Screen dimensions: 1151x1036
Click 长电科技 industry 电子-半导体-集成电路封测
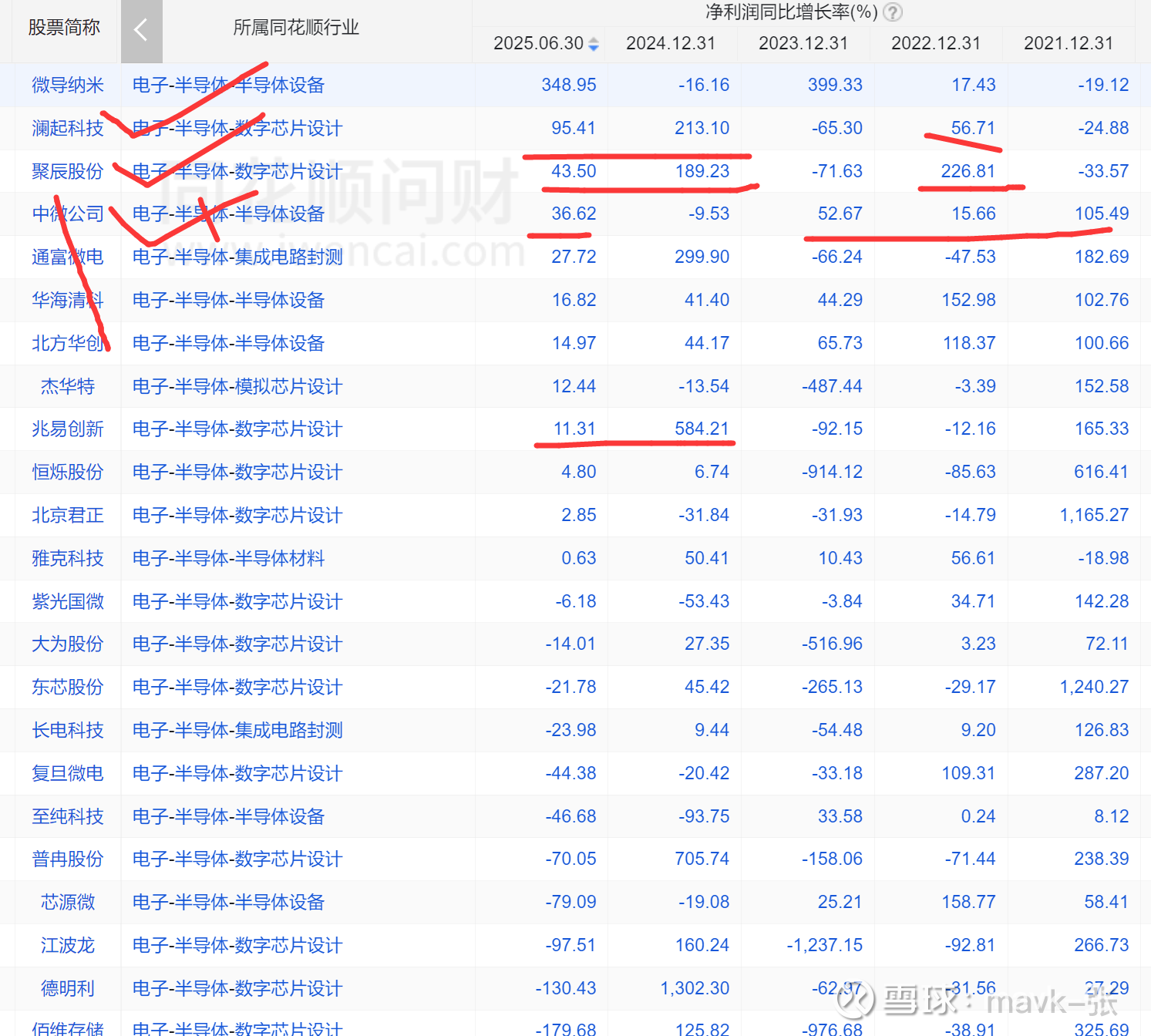pyautogui.click(x=237, y=730)
